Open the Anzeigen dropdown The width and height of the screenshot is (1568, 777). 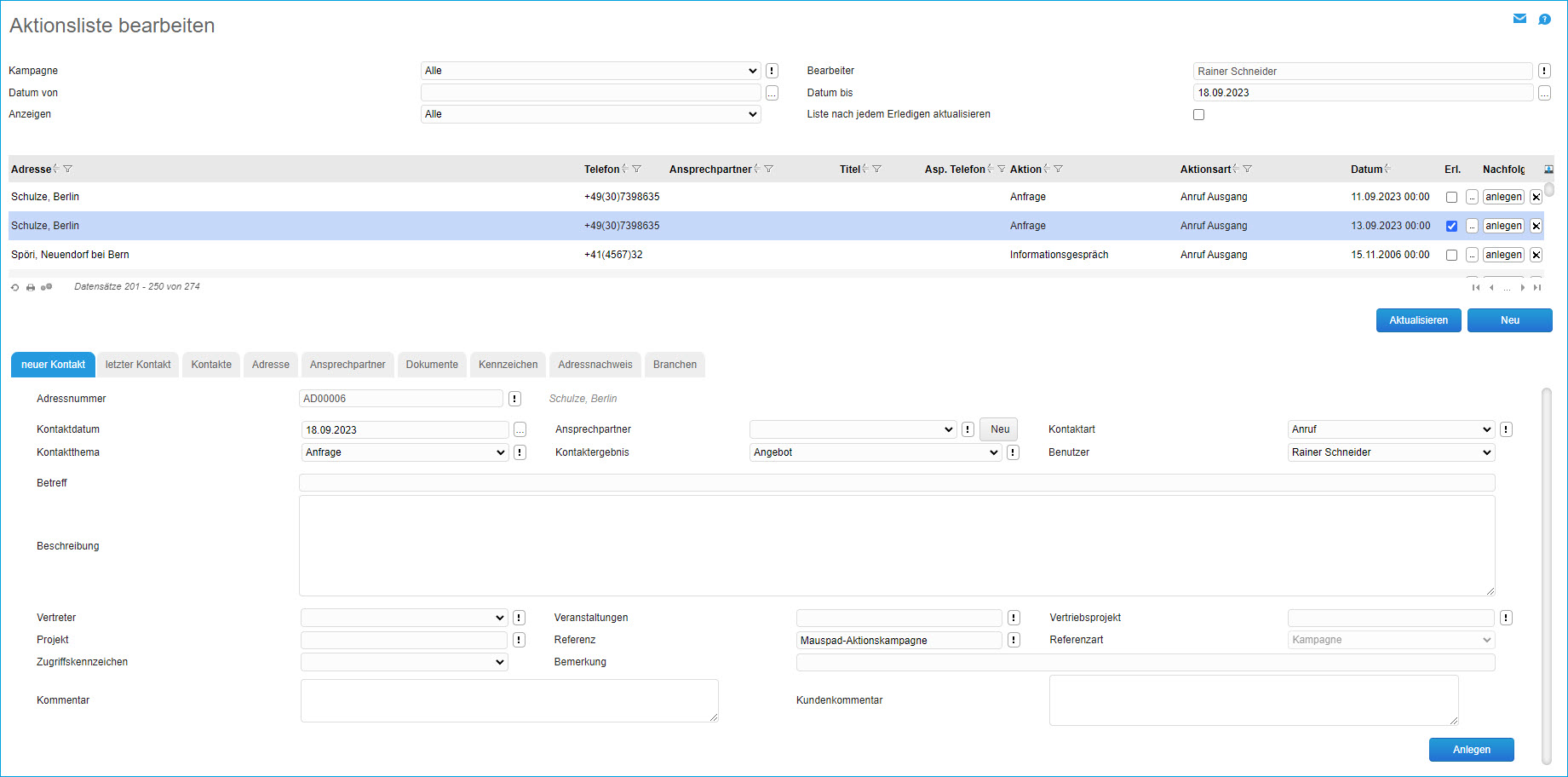[x=590, y=114]
